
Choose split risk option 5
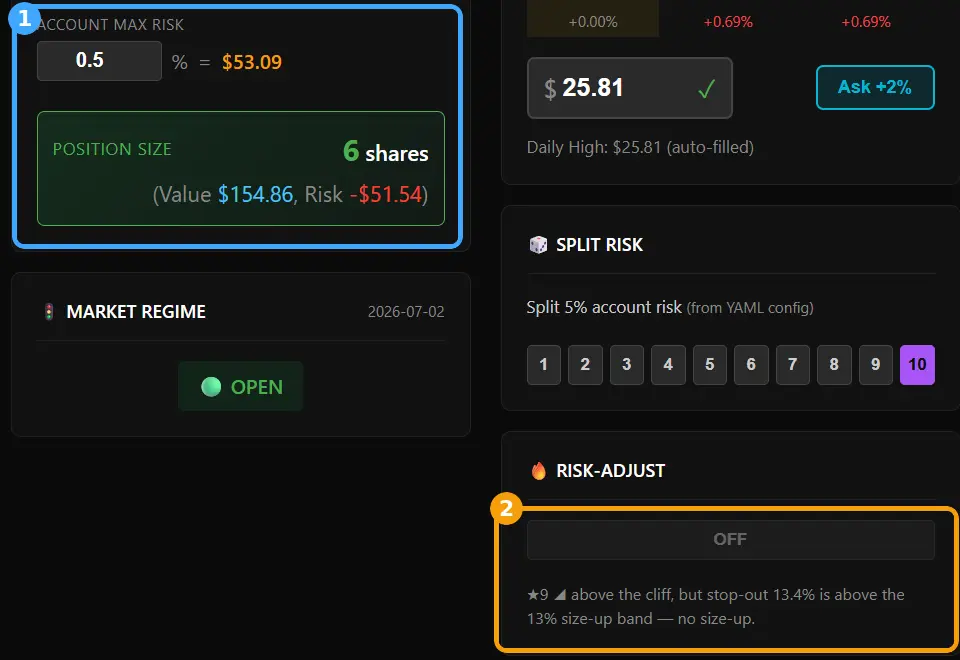coord(710,365)
